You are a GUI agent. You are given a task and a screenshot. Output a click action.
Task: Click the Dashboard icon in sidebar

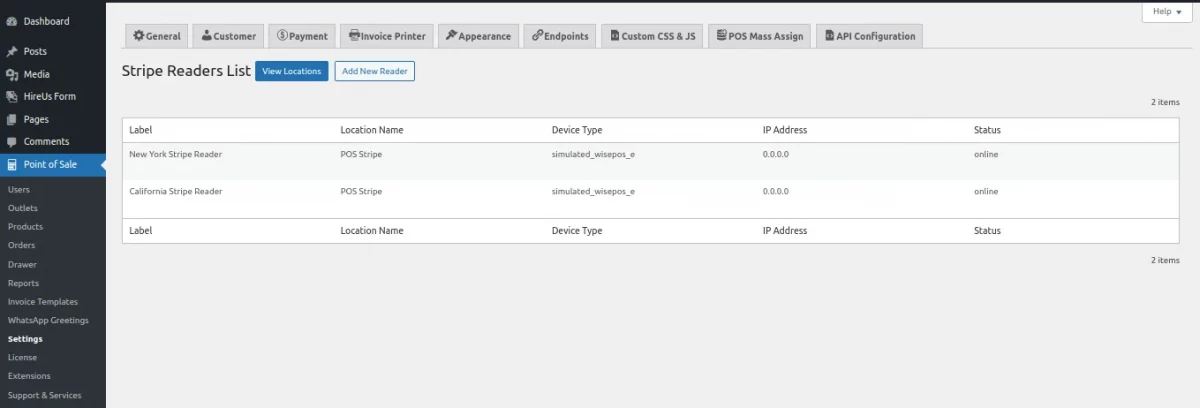coord(11,21)
